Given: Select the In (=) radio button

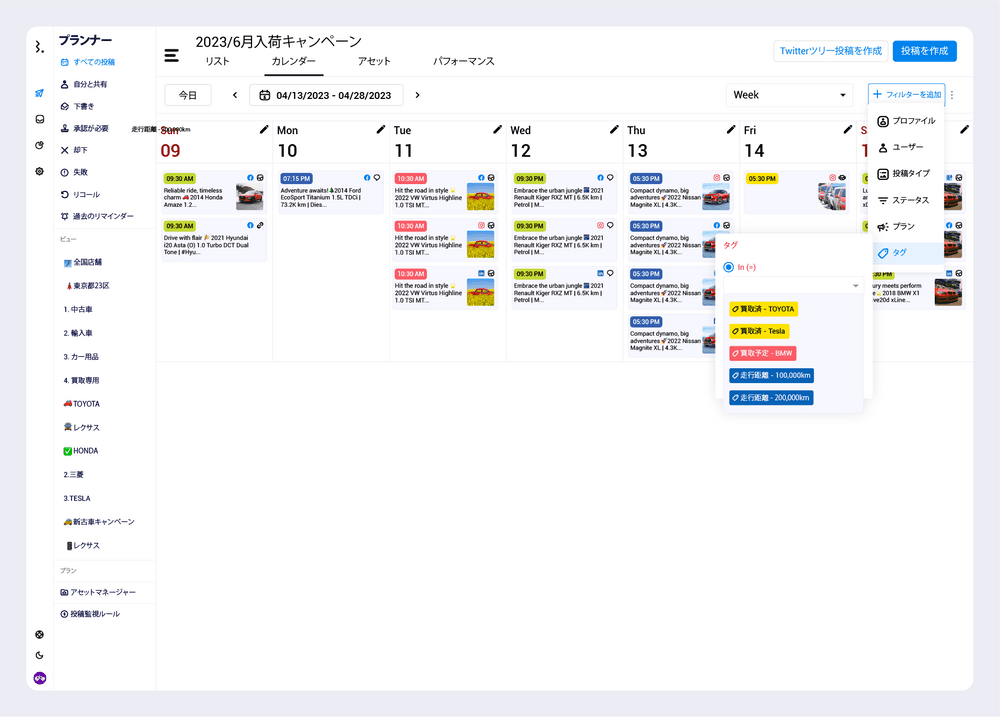Looking at the screenshot, I should [x=729, y=267].
